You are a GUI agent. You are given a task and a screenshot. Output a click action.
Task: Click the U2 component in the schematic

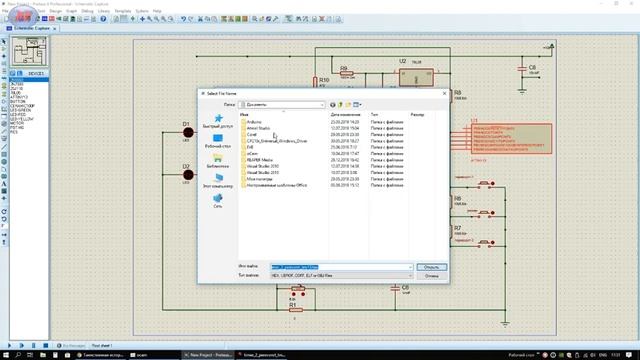point(416,77)
